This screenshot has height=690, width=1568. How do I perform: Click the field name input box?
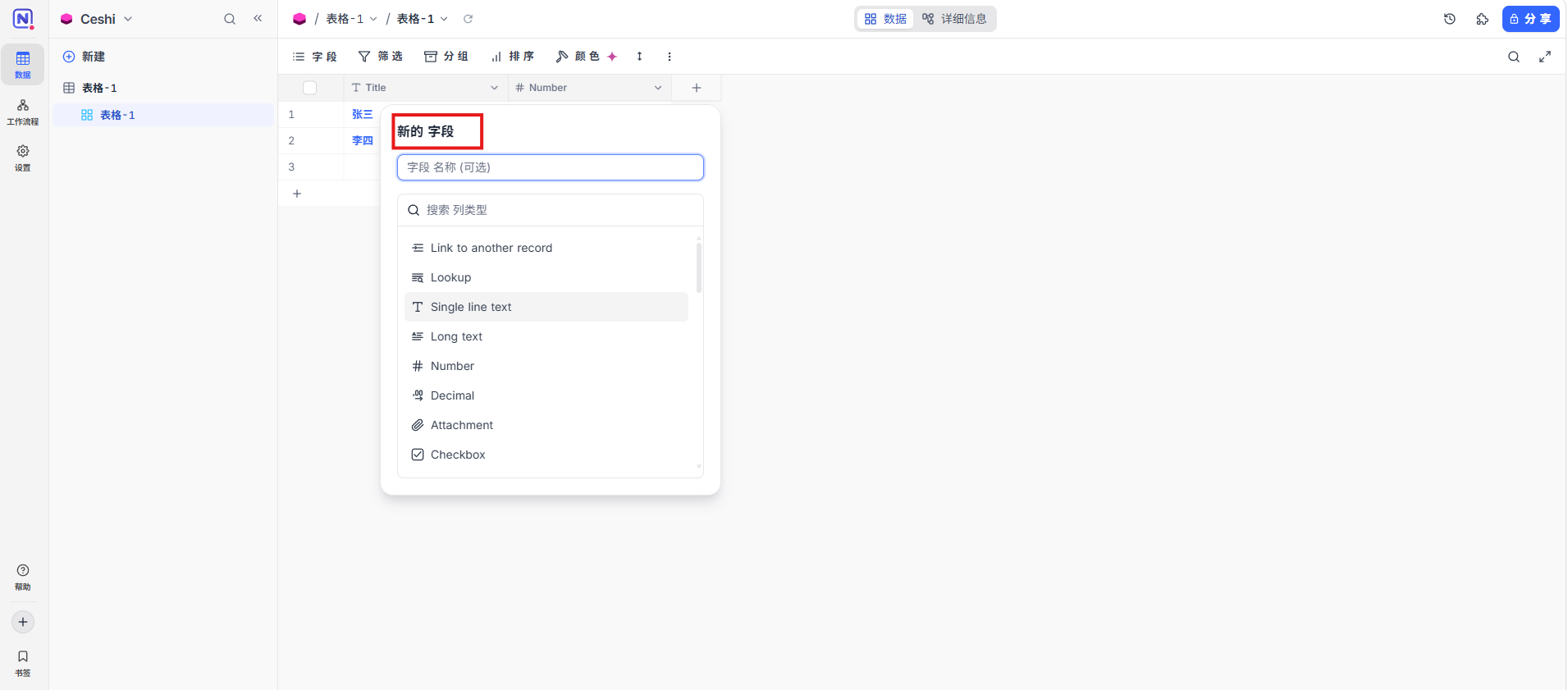pyautogui.click(x=551, y=167)
